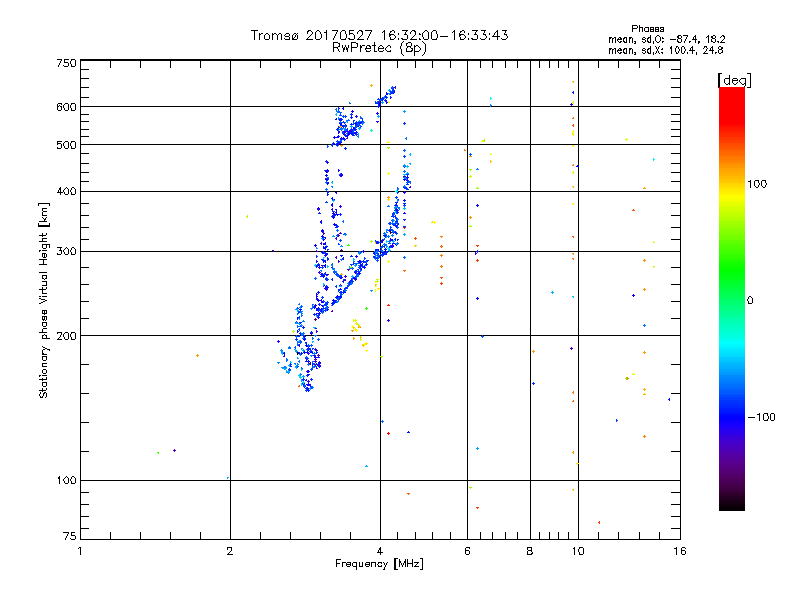Viewport: 800px width, 600px height.
Task: Click the x-axis label "Frequency [MHz]"
Action: pos(379,564)
